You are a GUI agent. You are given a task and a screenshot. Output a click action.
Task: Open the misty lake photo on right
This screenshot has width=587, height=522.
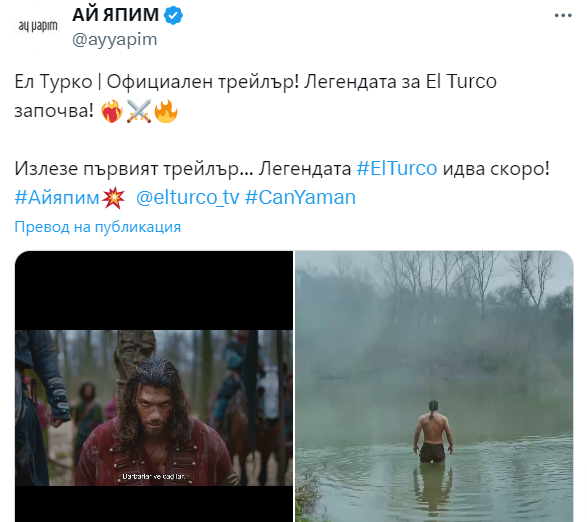(x=434, y=386)
